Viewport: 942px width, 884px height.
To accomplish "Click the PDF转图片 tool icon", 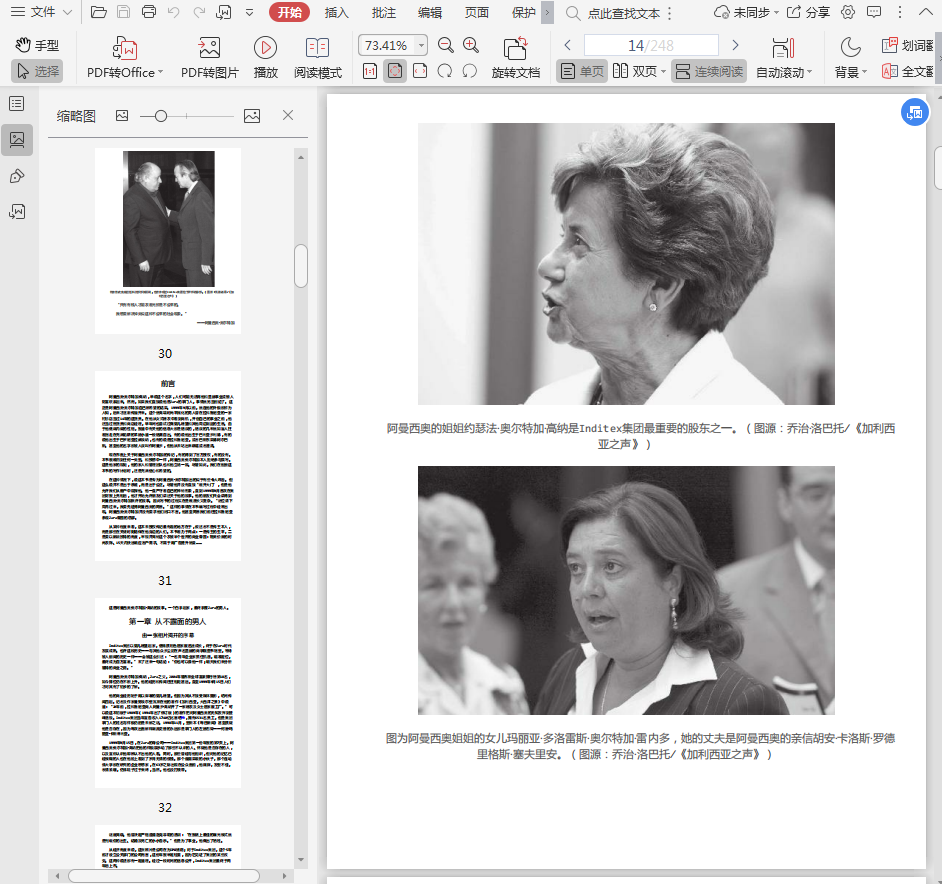I will pos(209,49).
